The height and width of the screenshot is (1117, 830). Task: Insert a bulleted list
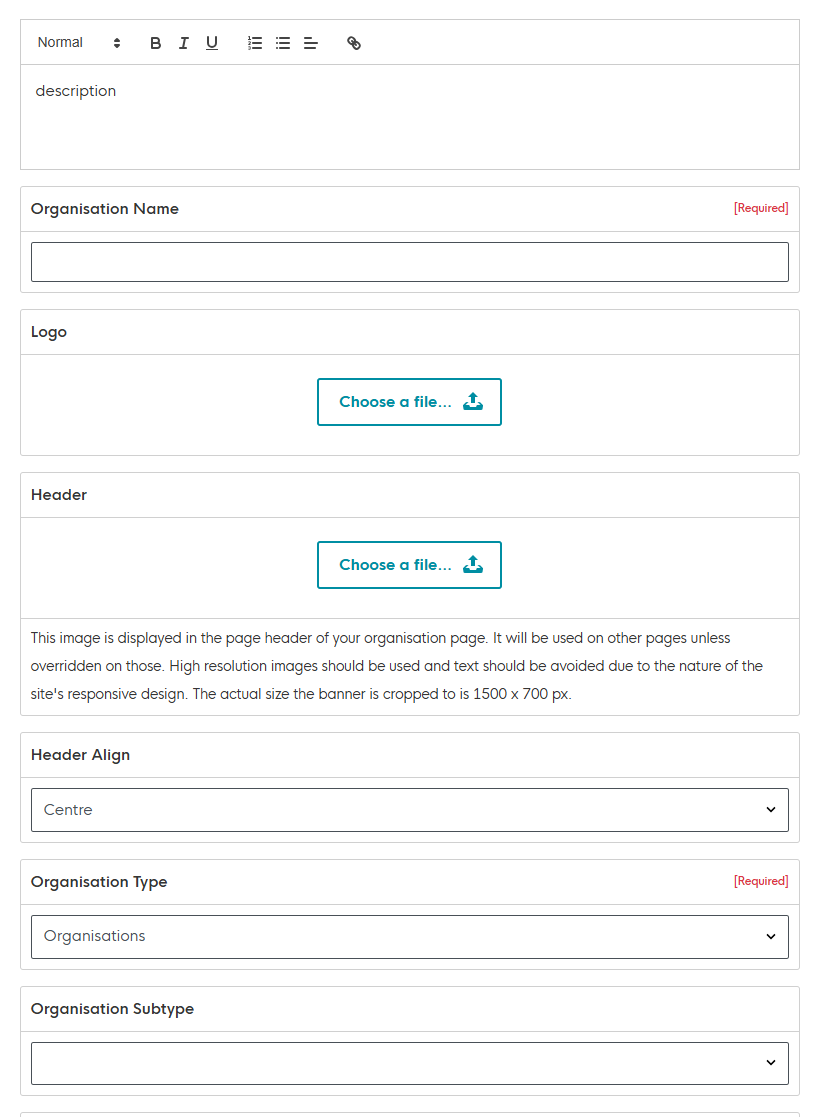point(283,43)
